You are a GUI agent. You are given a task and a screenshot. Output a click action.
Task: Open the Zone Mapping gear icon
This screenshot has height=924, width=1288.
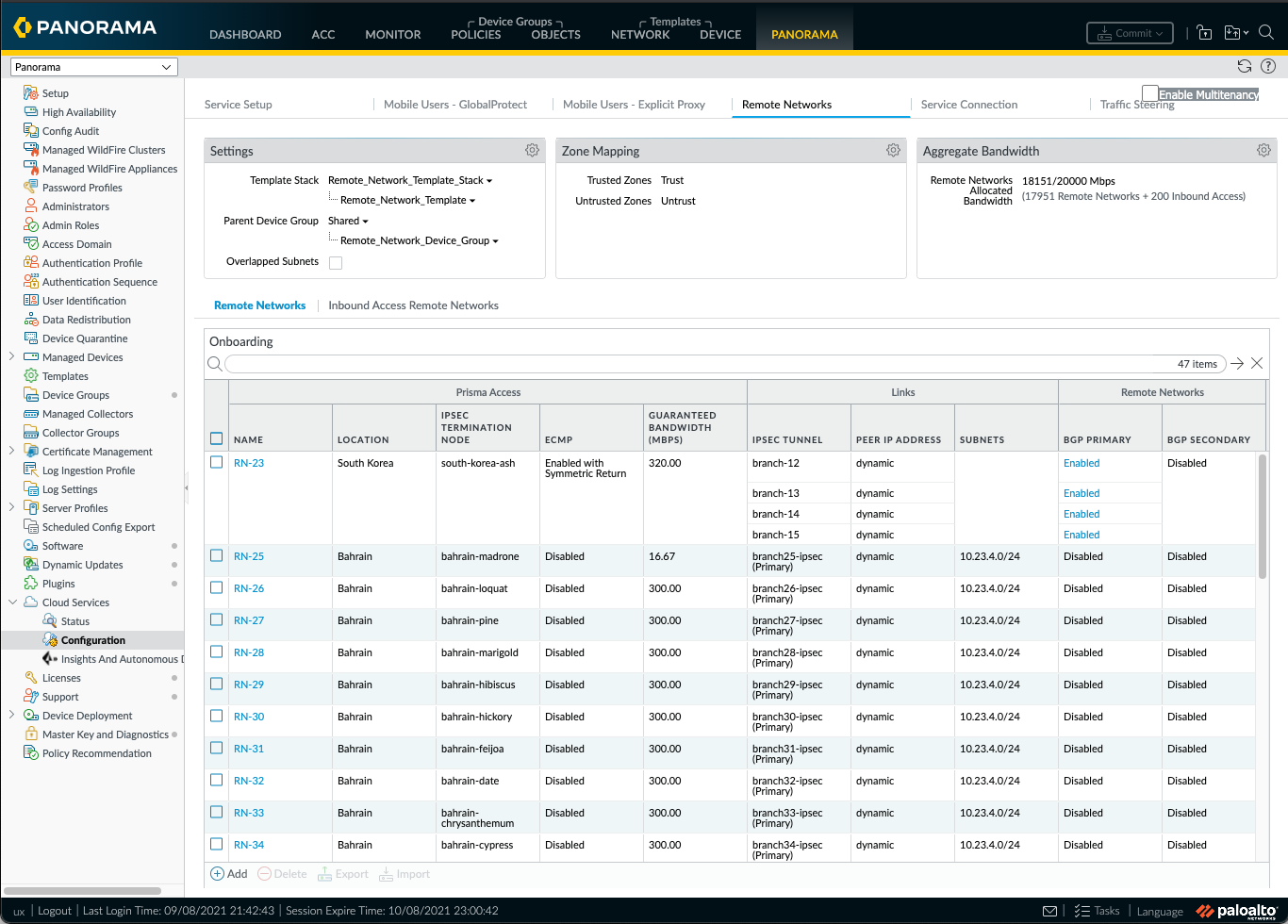coord(893,151)
